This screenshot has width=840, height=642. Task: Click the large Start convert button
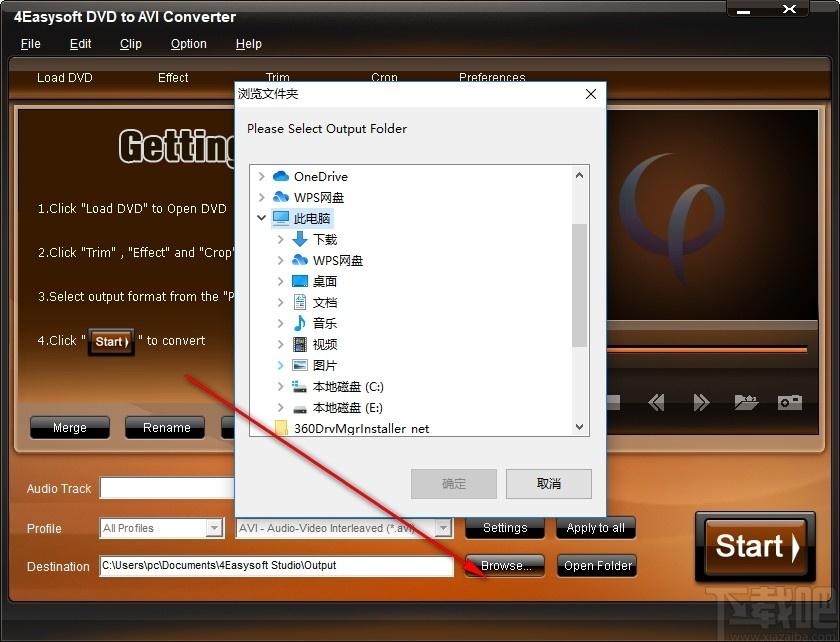point(755,547)
